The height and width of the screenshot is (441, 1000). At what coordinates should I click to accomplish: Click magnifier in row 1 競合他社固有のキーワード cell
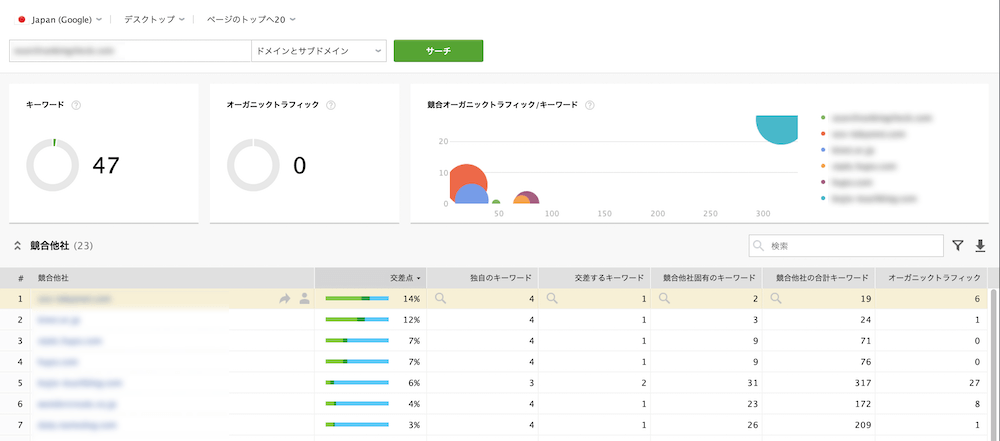(664, 298)
